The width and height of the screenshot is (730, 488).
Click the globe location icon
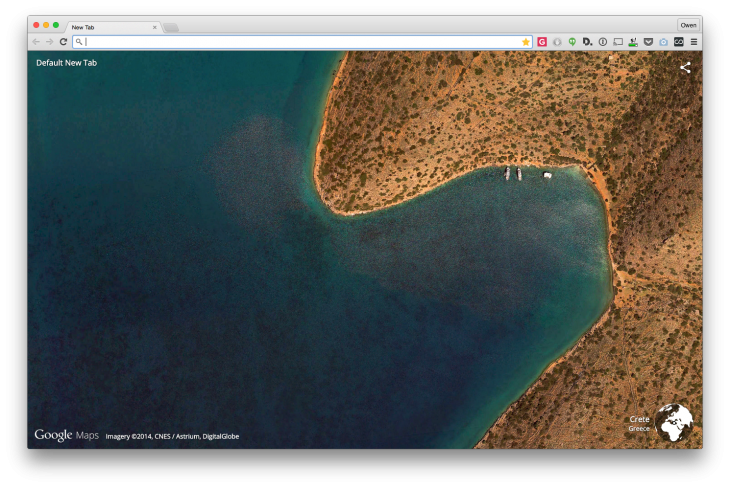pos(674,423)
